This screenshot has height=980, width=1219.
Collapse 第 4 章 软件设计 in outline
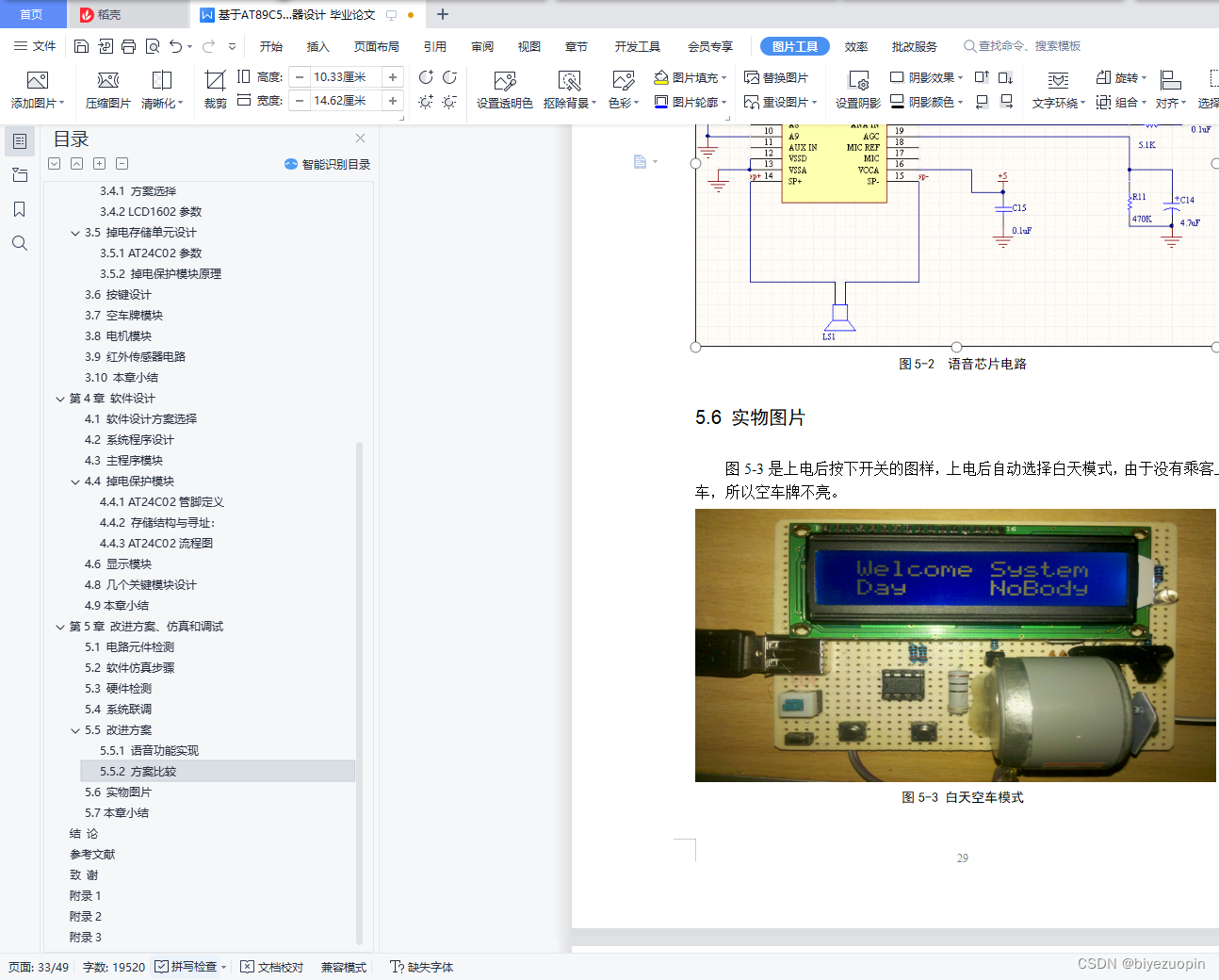point(60,399)
